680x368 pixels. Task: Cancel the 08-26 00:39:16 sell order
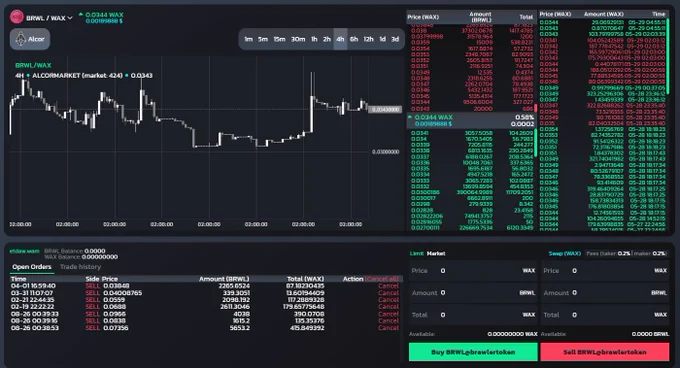tap(388, 321)
